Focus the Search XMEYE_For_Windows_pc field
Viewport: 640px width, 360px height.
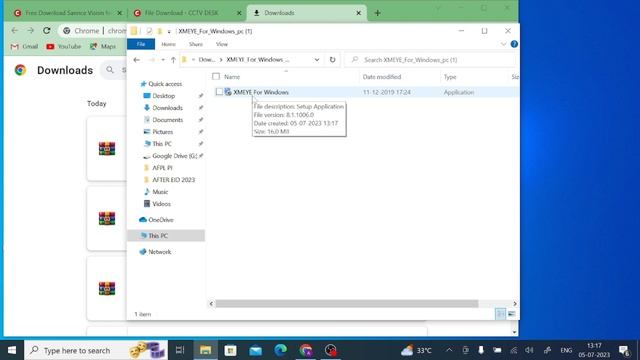click(x=429, y=60)
